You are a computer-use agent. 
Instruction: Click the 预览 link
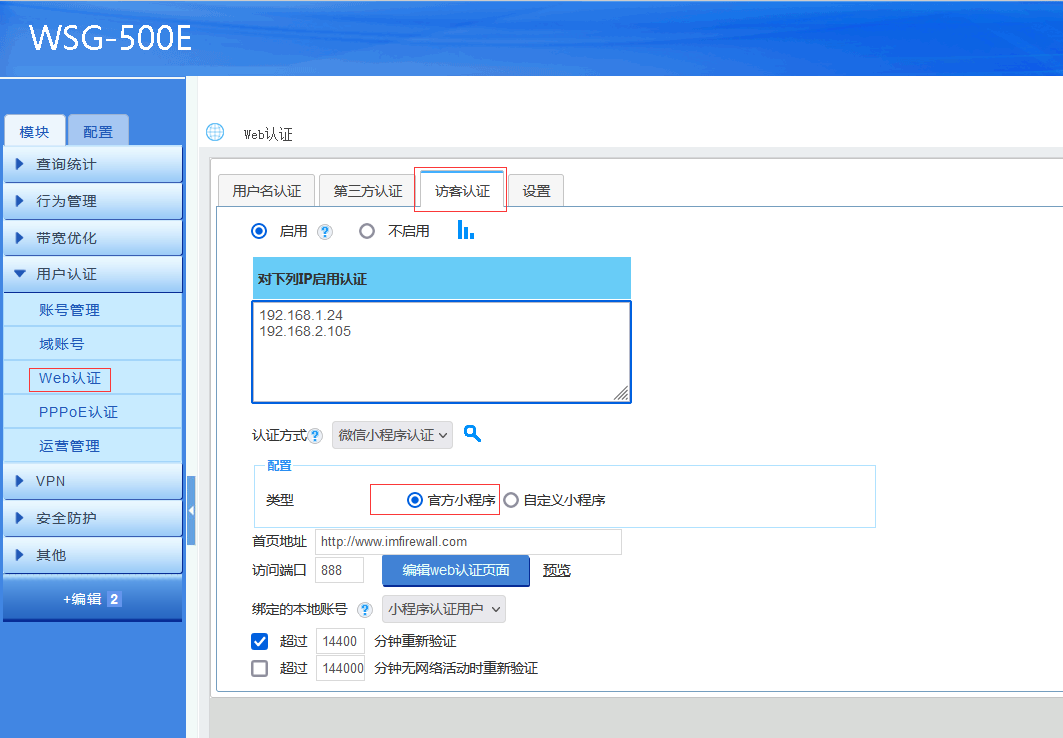(557, 570)
